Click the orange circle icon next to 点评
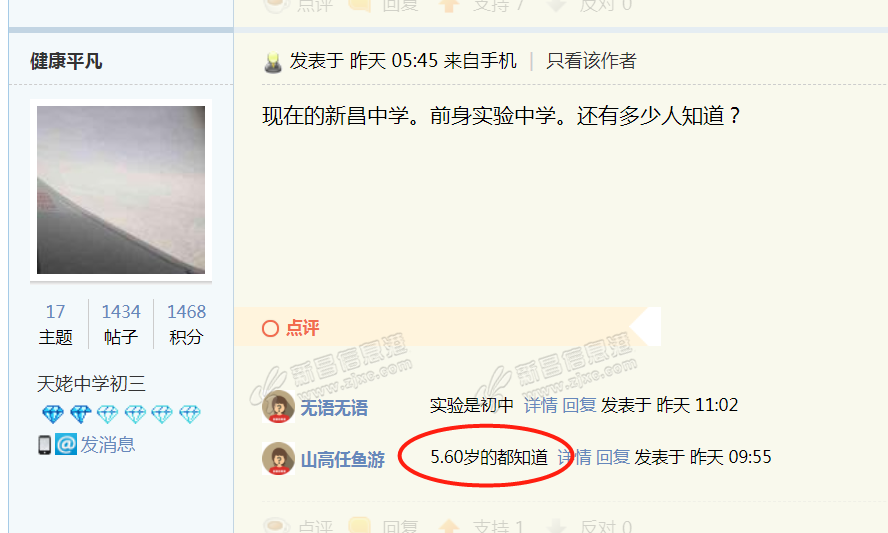Image resolution: width=888 pixels, height=533 pixels. click(271, 329)
